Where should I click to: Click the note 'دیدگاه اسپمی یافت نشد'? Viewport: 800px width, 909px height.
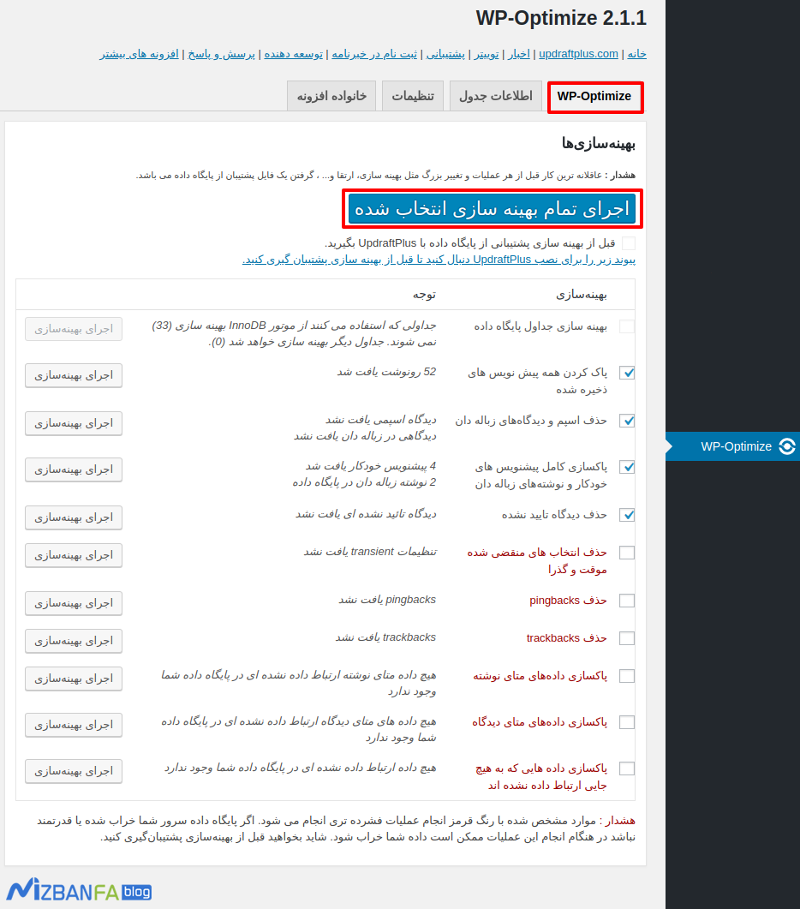click(381, 420)
